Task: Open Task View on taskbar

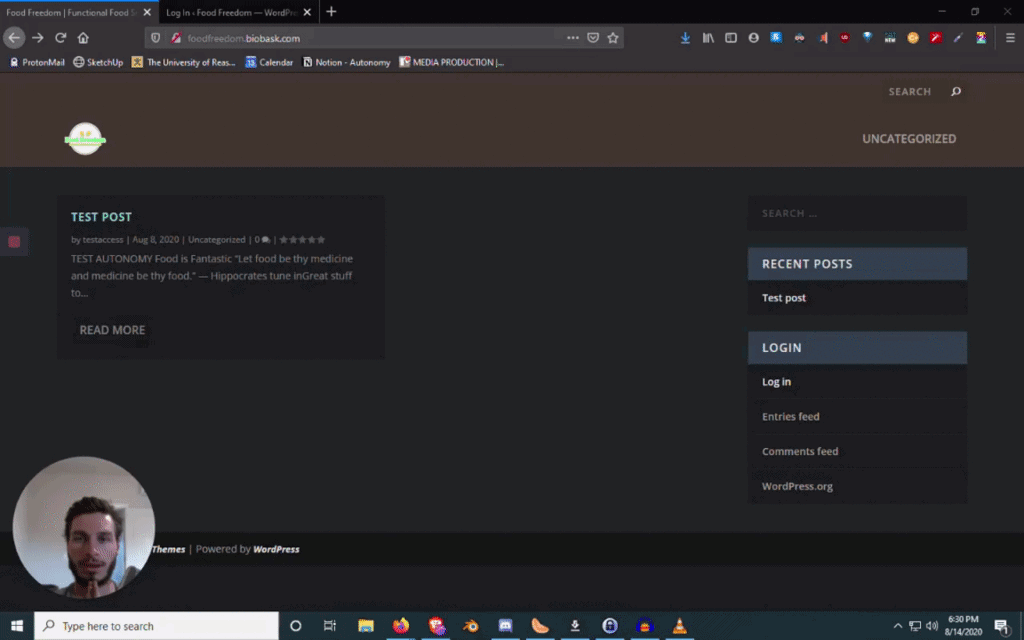Action: click(330, 626)
